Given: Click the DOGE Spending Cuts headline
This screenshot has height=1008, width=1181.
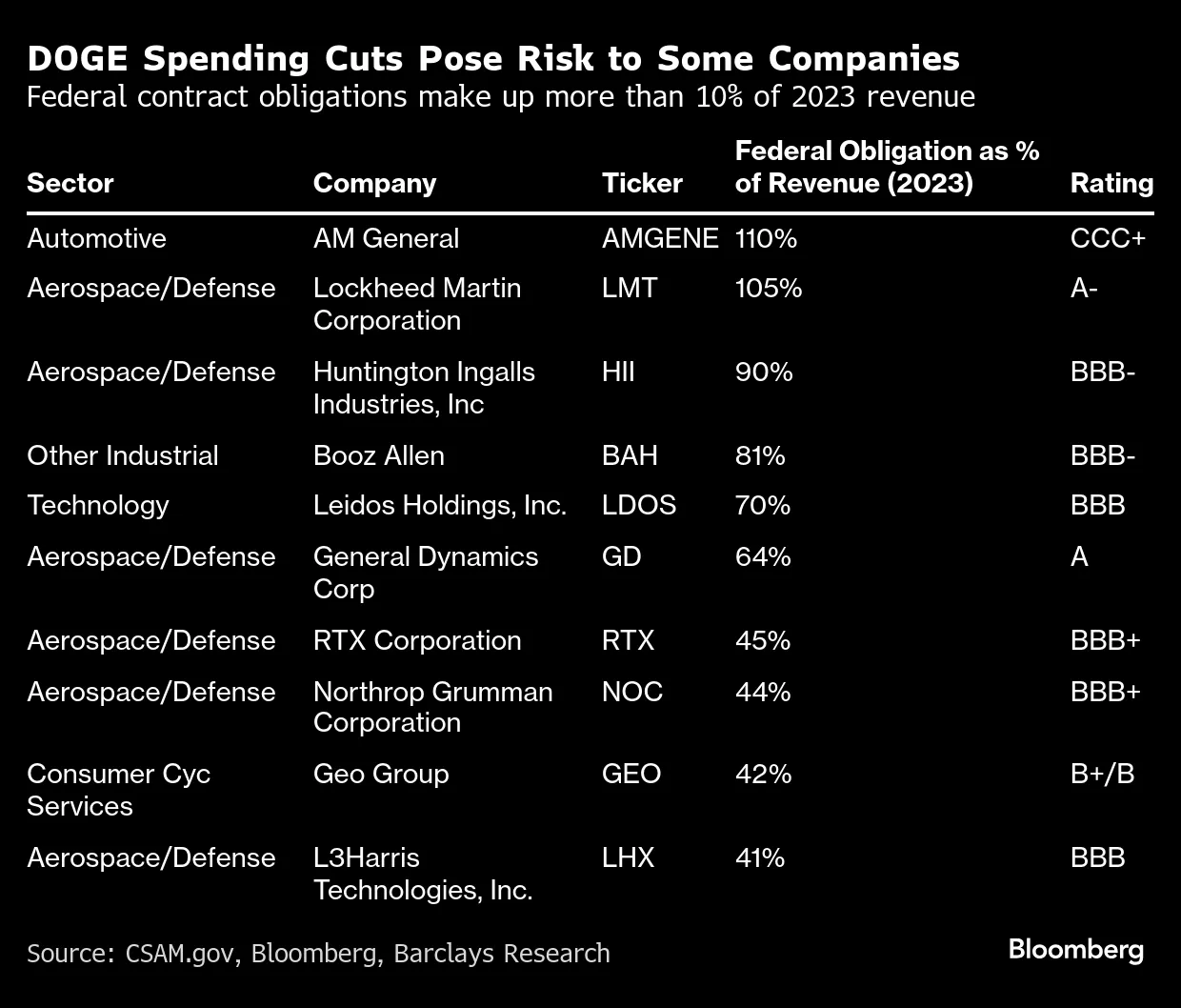Looking at the screenshot, I should coord(493,59).
